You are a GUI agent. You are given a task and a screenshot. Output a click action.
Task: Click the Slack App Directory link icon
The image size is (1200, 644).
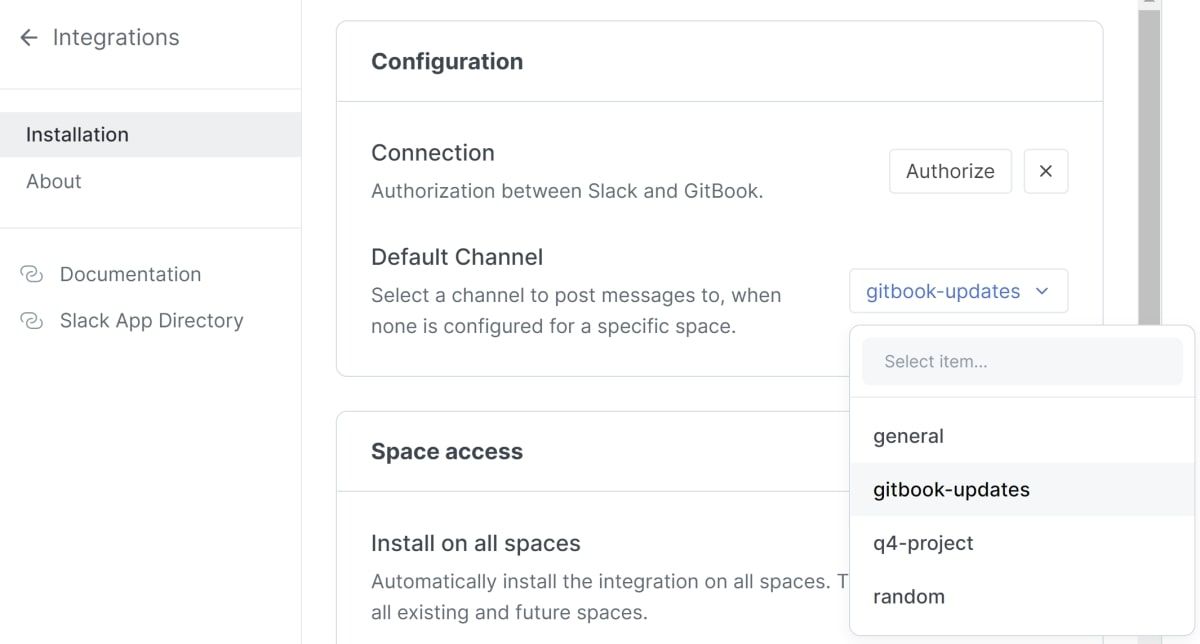pos(31,320)
